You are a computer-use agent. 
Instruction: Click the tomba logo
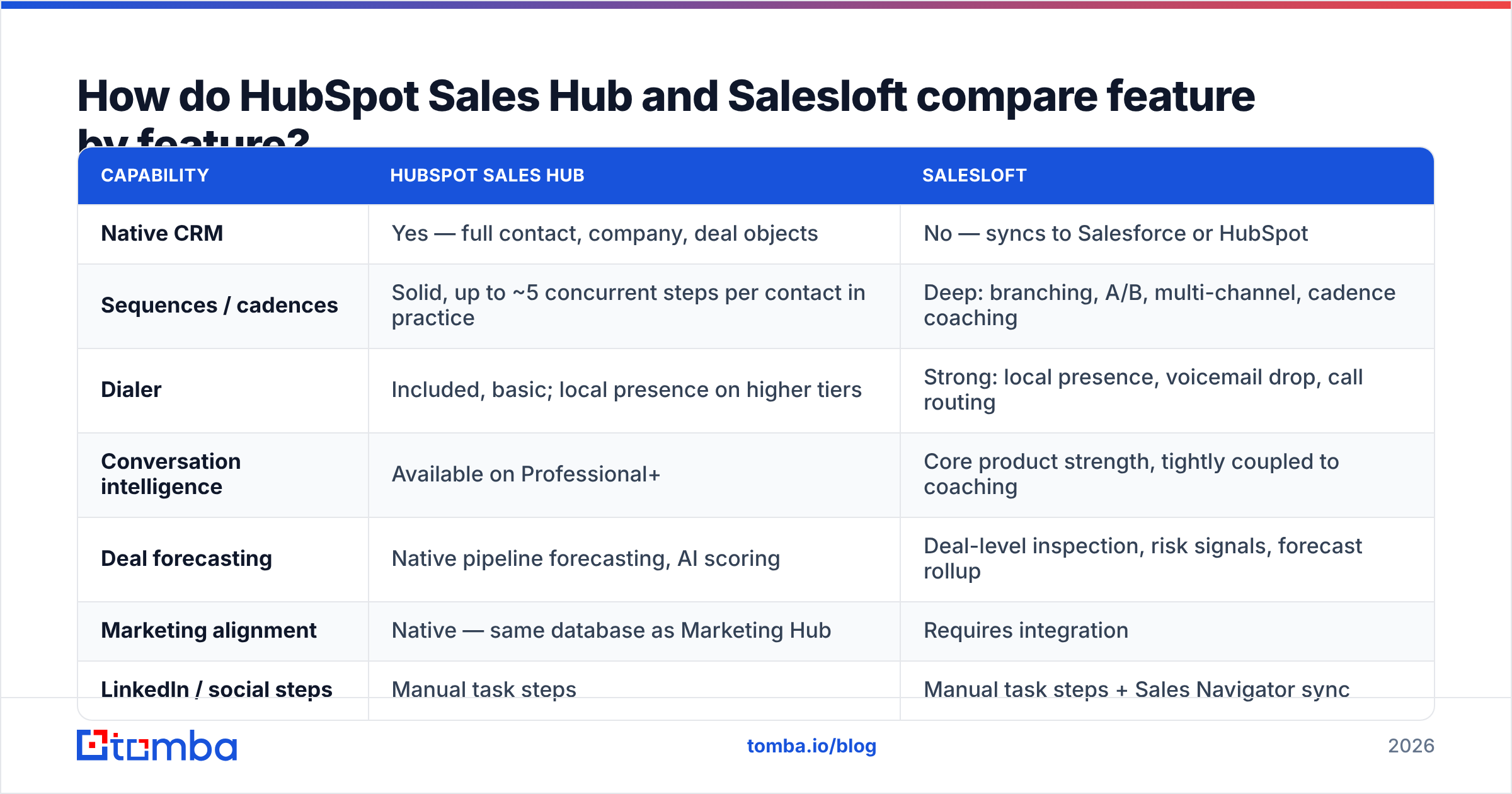[x=157, y=746]
